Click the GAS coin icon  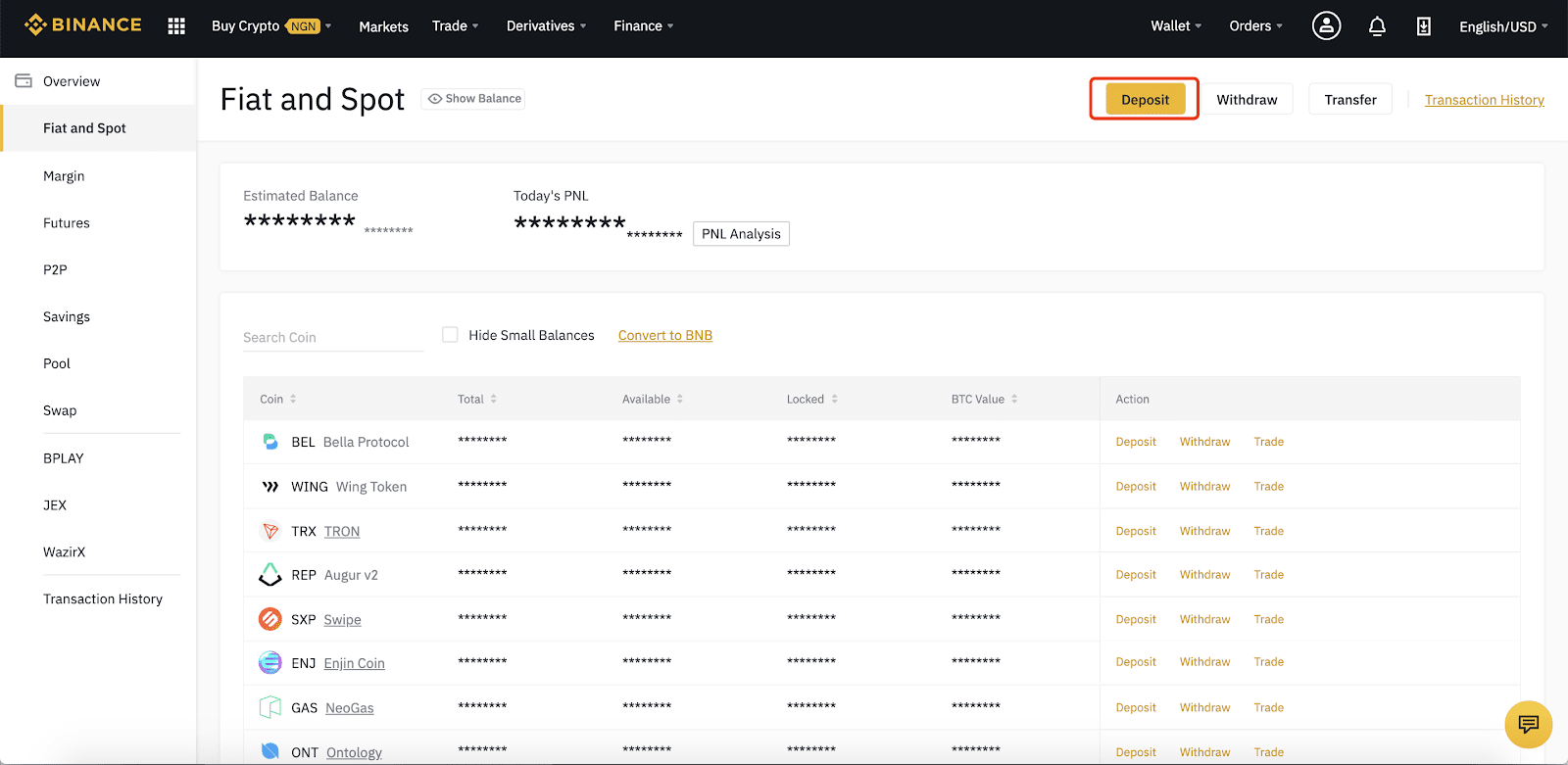tap(270, 707)
